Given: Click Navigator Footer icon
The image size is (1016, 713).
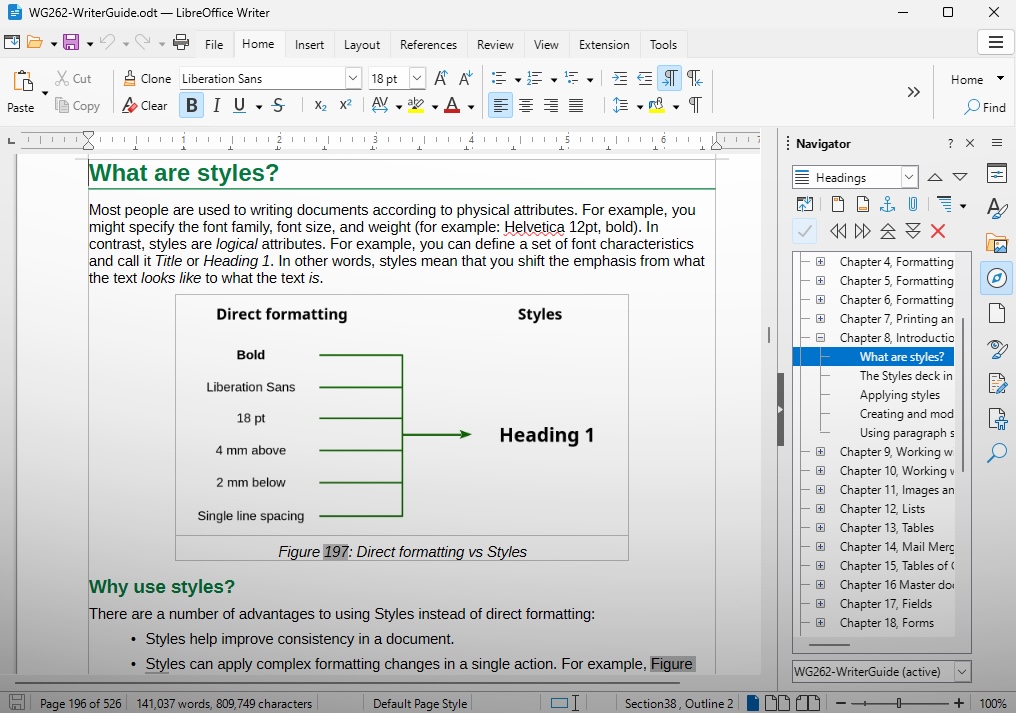Looking at the screenshot, I should [x=862, y=205].
